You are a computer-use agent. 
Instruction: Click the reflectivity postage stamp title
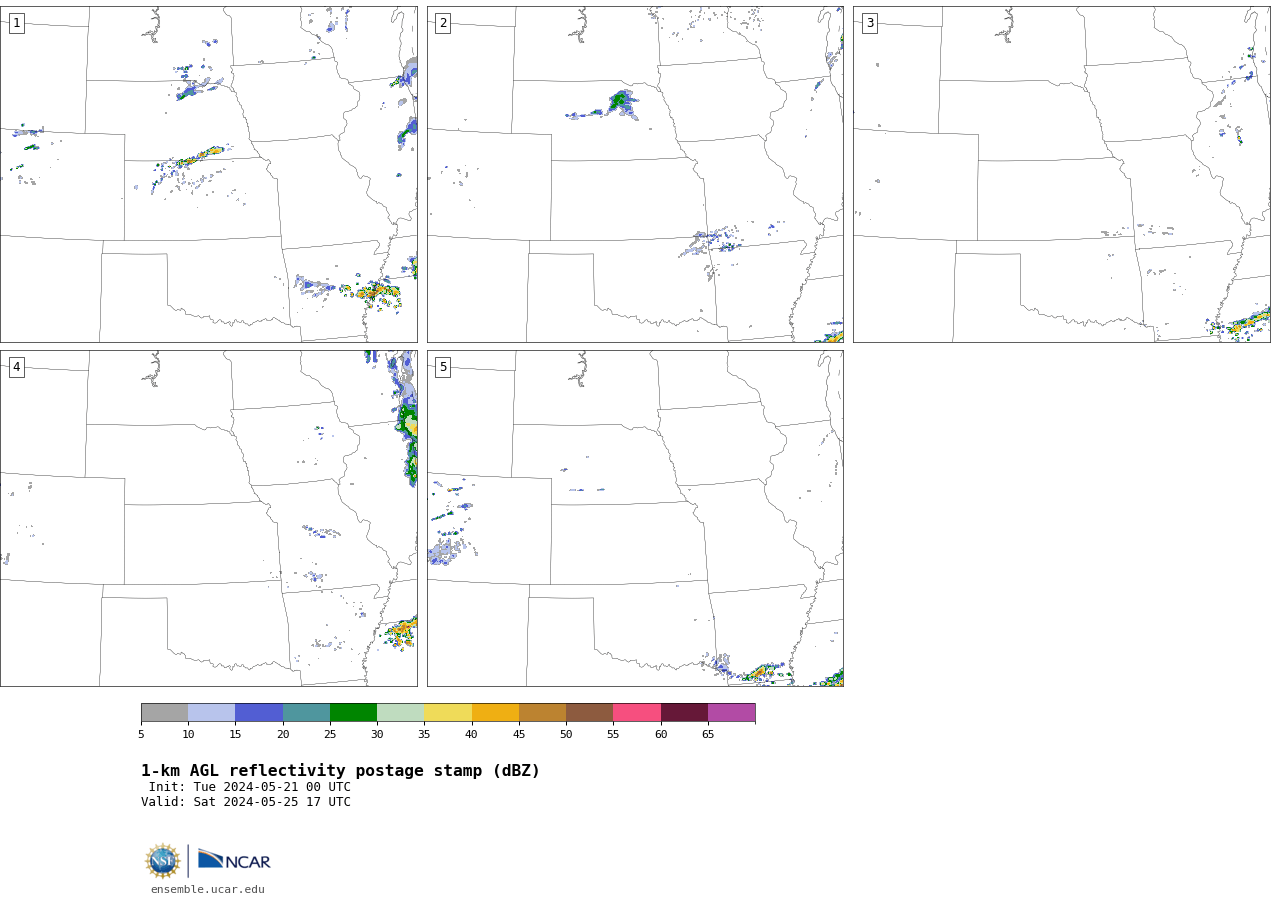340,771
